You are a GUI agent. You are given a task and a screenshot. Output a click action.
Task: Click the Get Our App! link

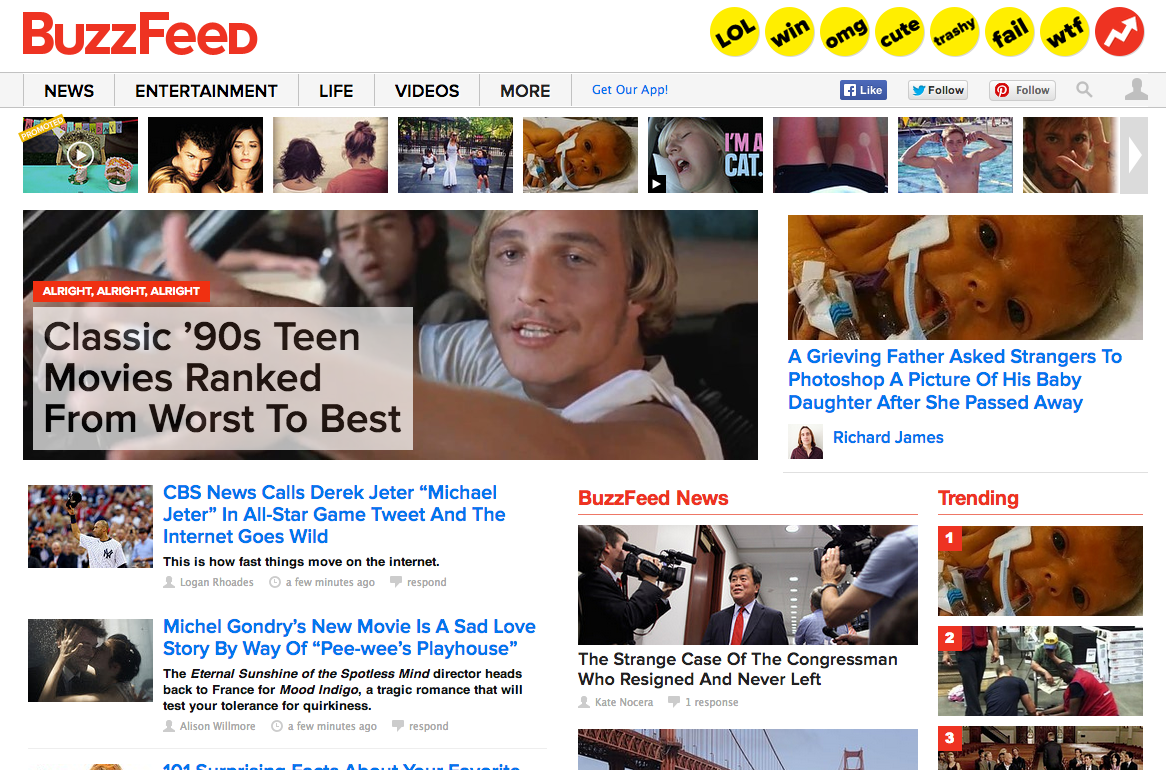click(630, 89)
